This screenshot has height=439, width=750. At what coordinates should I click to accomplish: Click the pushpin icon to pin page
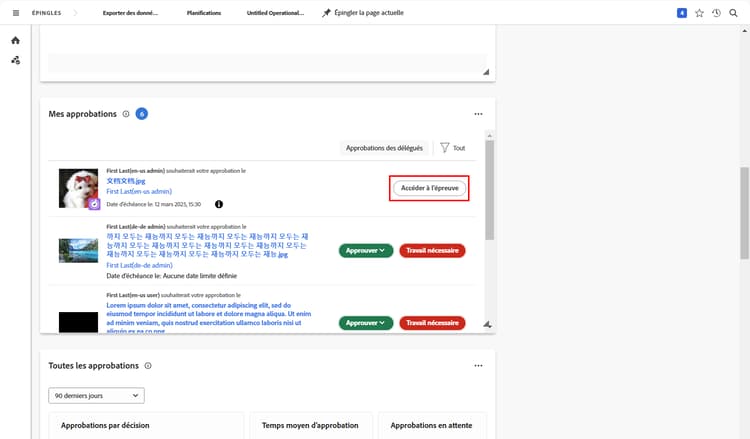[x=326, y=13]
